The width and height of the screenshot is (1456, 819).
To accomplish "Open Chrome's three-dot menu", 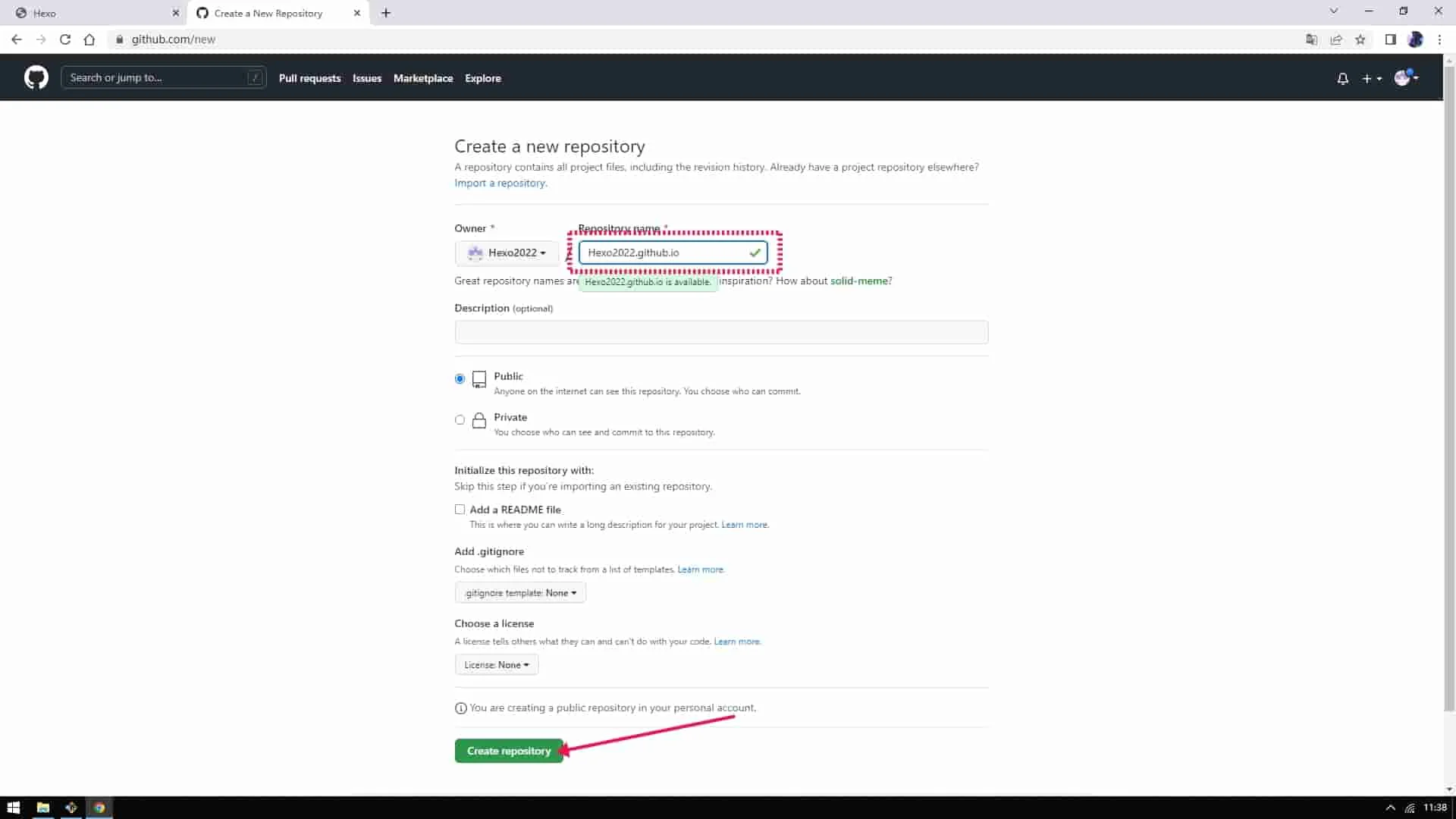I will point(1439,39).
